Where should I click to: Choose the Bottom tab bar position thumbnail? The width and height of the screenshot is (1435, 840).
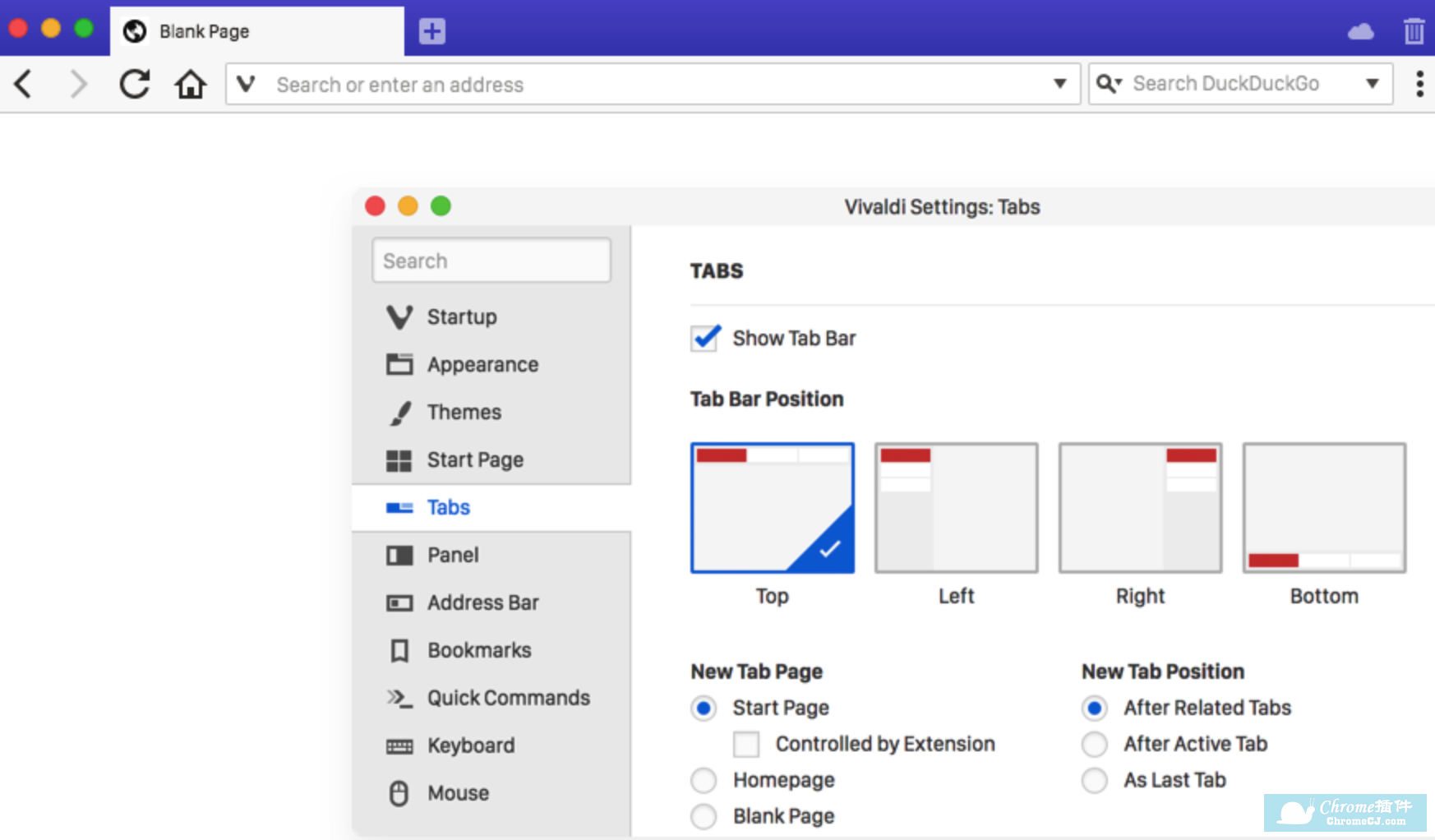point(1325,507)
